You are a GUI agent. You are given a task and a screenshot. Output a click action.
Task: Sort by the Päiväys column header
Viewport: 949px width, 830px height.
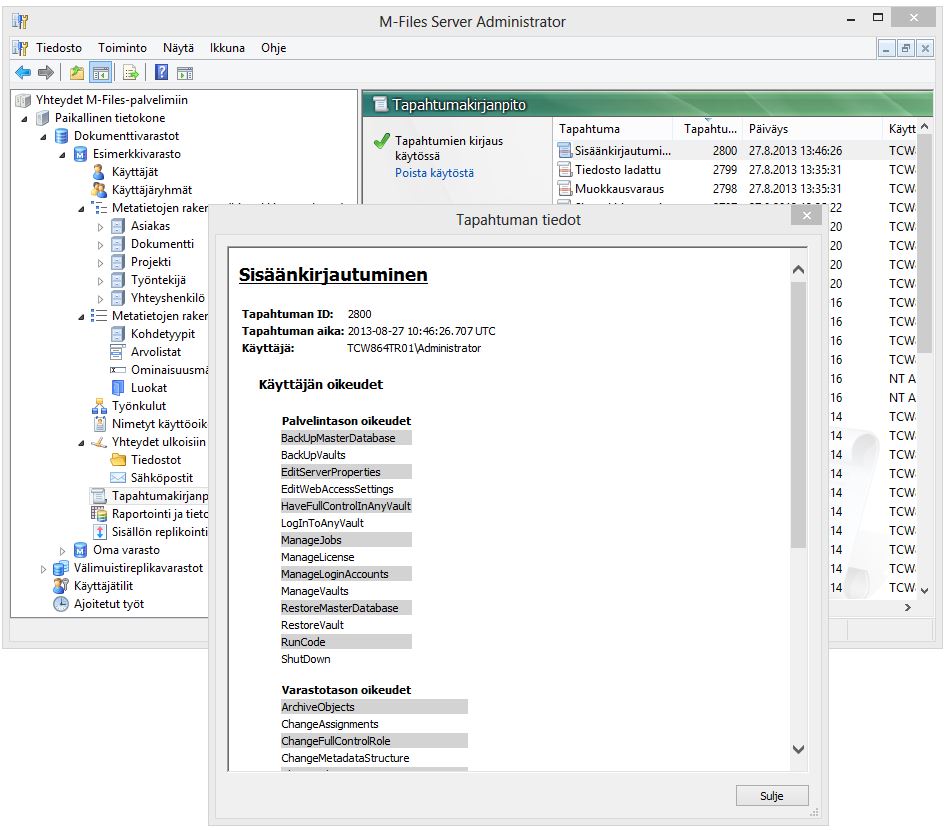(x=813, y=129)
